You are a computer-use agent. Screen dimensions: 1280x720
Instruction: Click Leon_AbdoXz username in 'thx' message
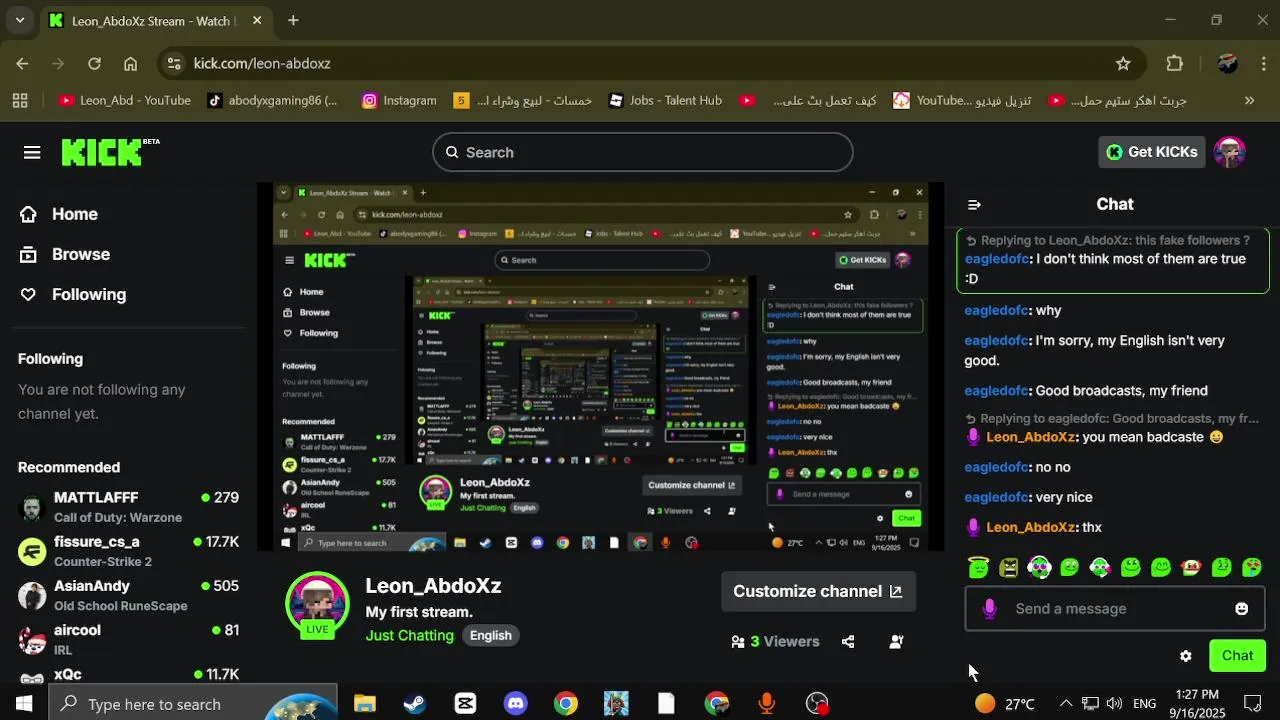coord(1030,527)
